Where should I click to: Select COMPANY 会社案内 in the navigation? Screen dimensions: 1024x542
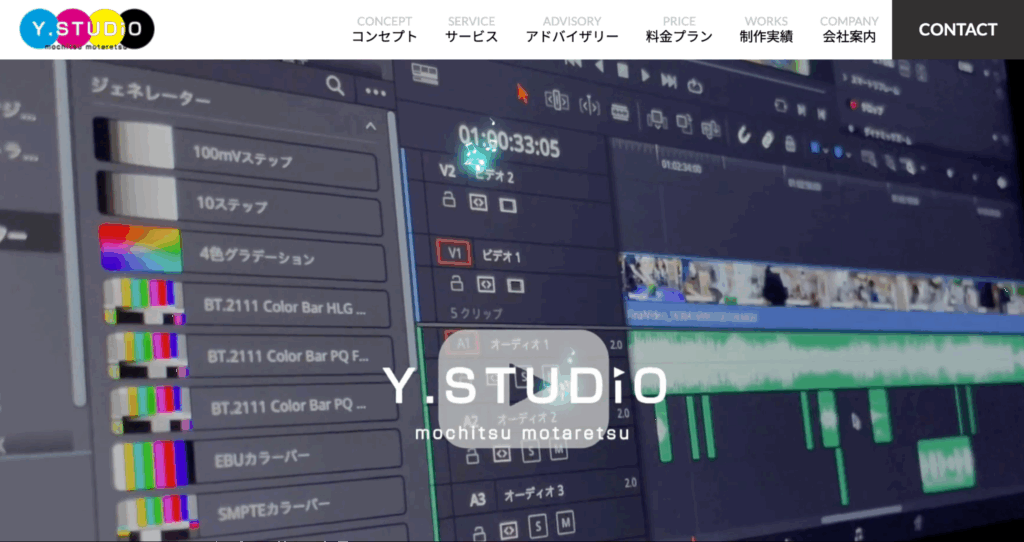[849, 29]
